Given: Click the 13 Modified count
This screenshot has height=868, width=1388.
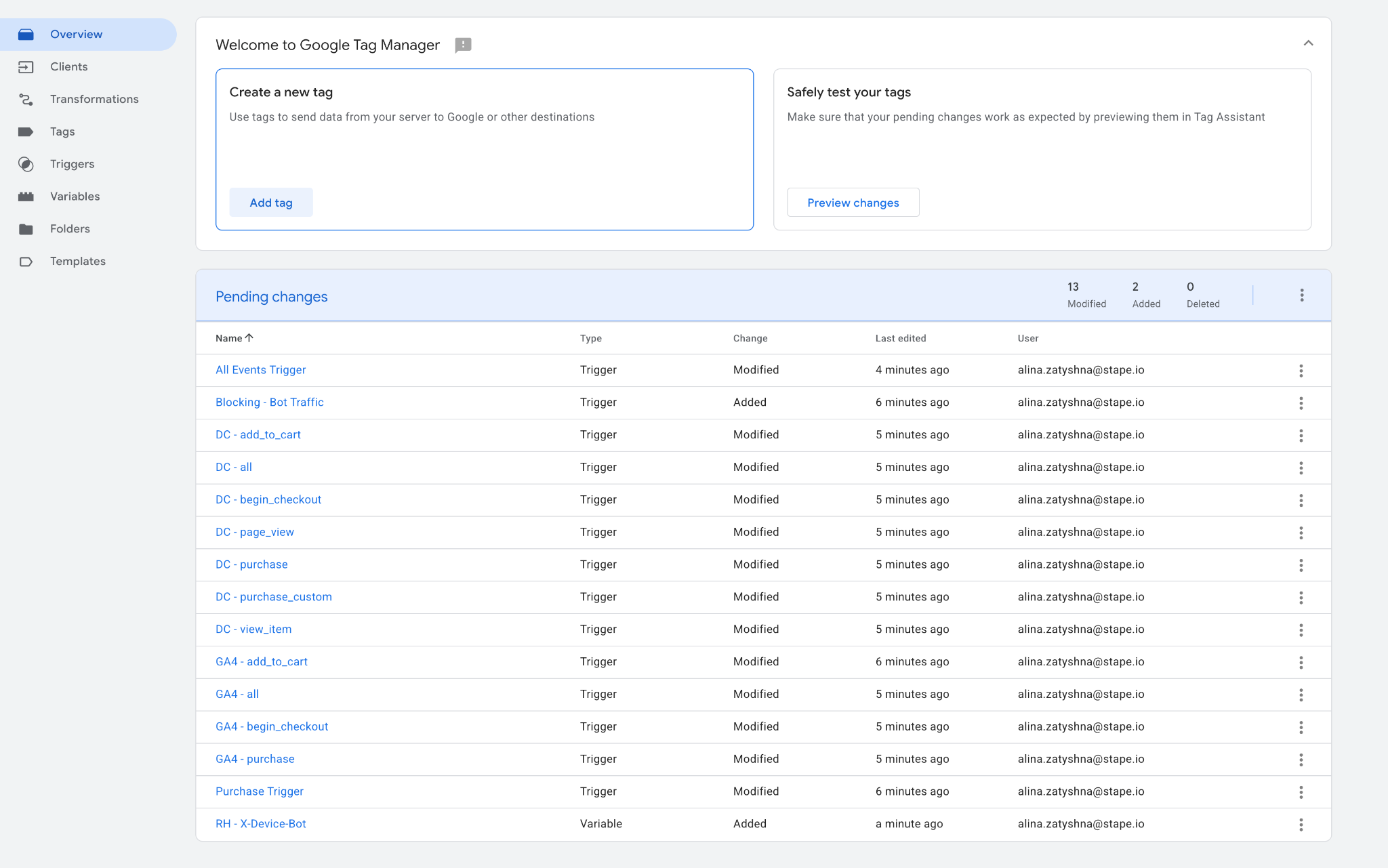Looking at the screenshot, I should 1086,295.
